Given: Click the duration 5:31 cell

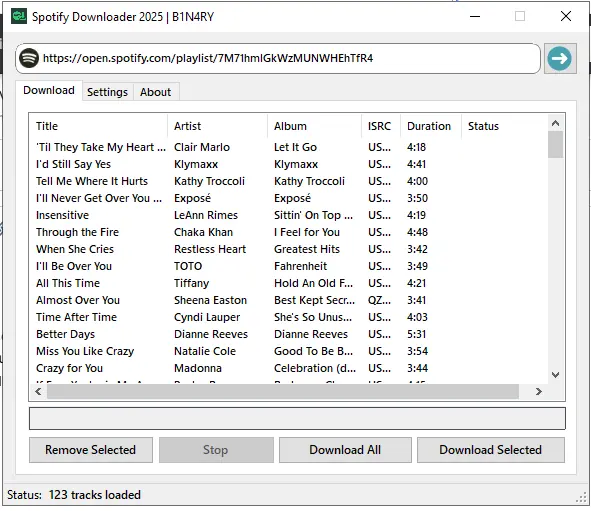Looking at the screenshot, I should point(416,334).
